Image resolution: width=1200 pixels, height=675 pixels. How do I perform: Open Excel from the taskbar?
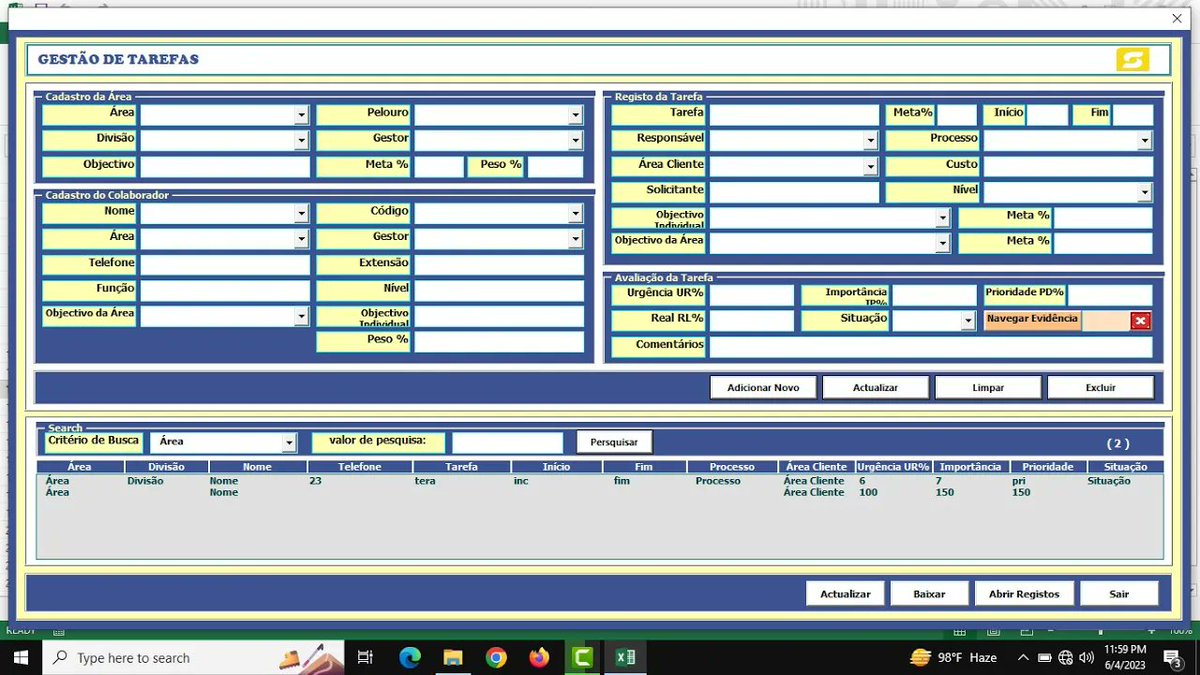625,657
